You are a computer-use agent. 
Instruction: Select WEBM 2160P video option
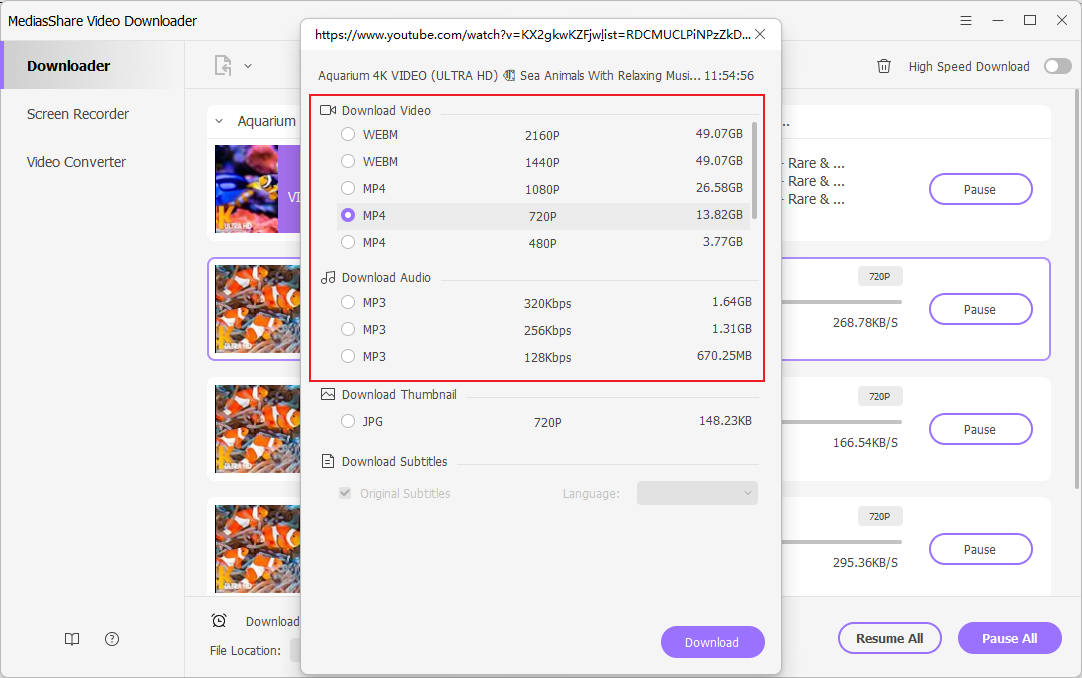tap(348, 134)
